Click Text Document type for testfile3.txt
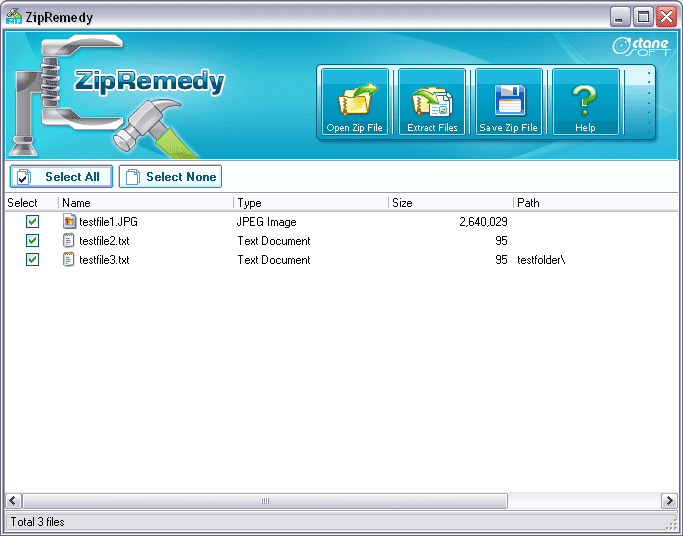The width and height of the screenshot is (683, 536). (x=274, y=260)
